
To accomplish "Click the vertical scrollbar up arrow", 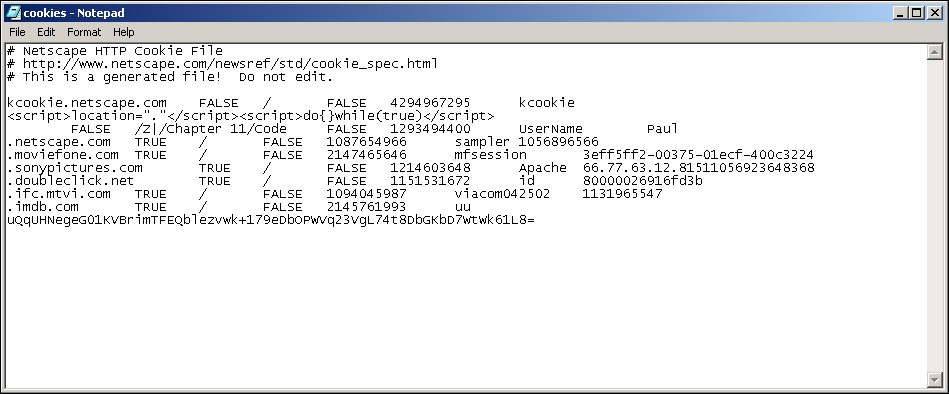I will 934,52.
